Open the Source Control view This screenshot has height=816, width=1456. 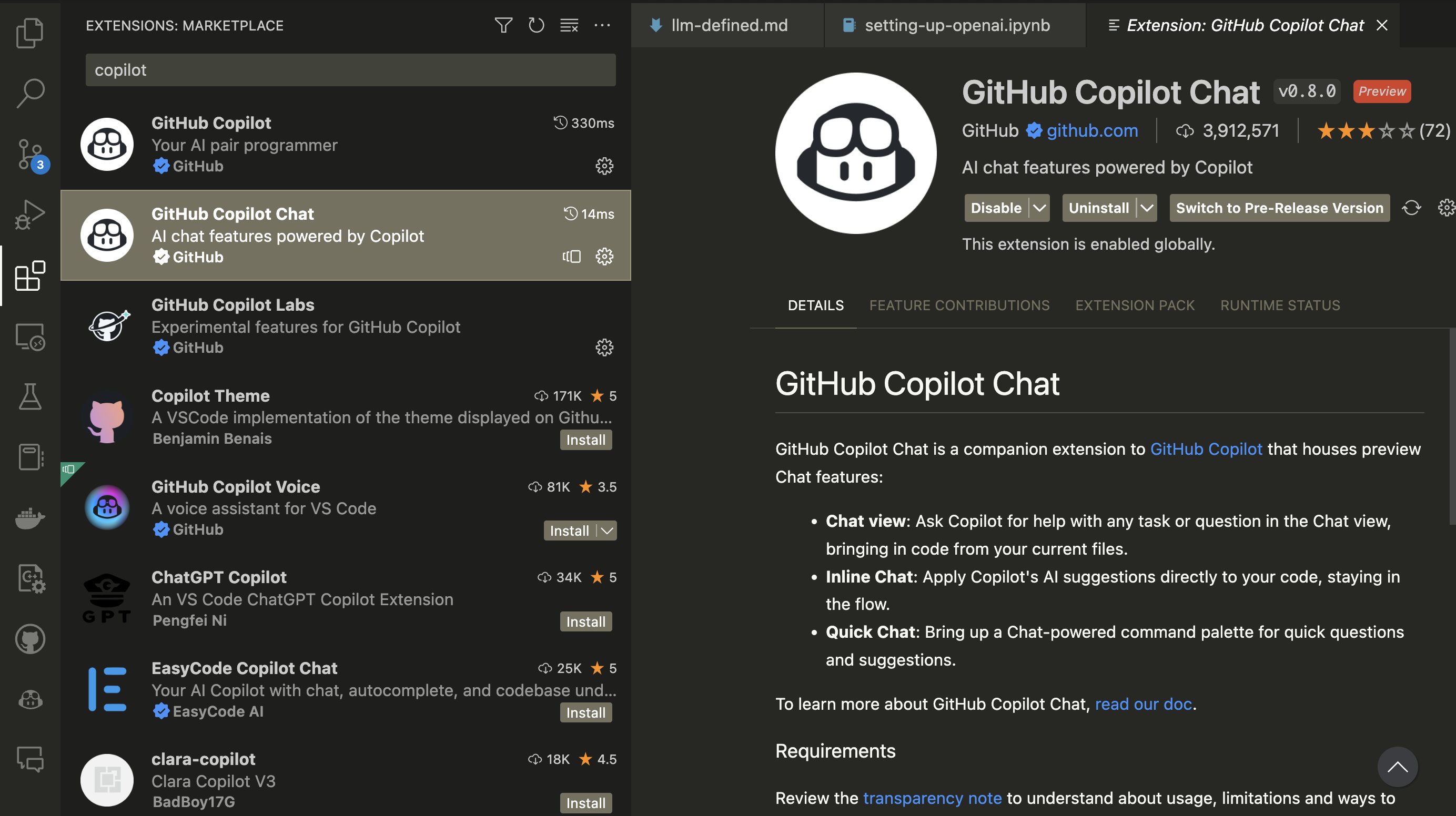pyautogui.click(x=29, y=154)
